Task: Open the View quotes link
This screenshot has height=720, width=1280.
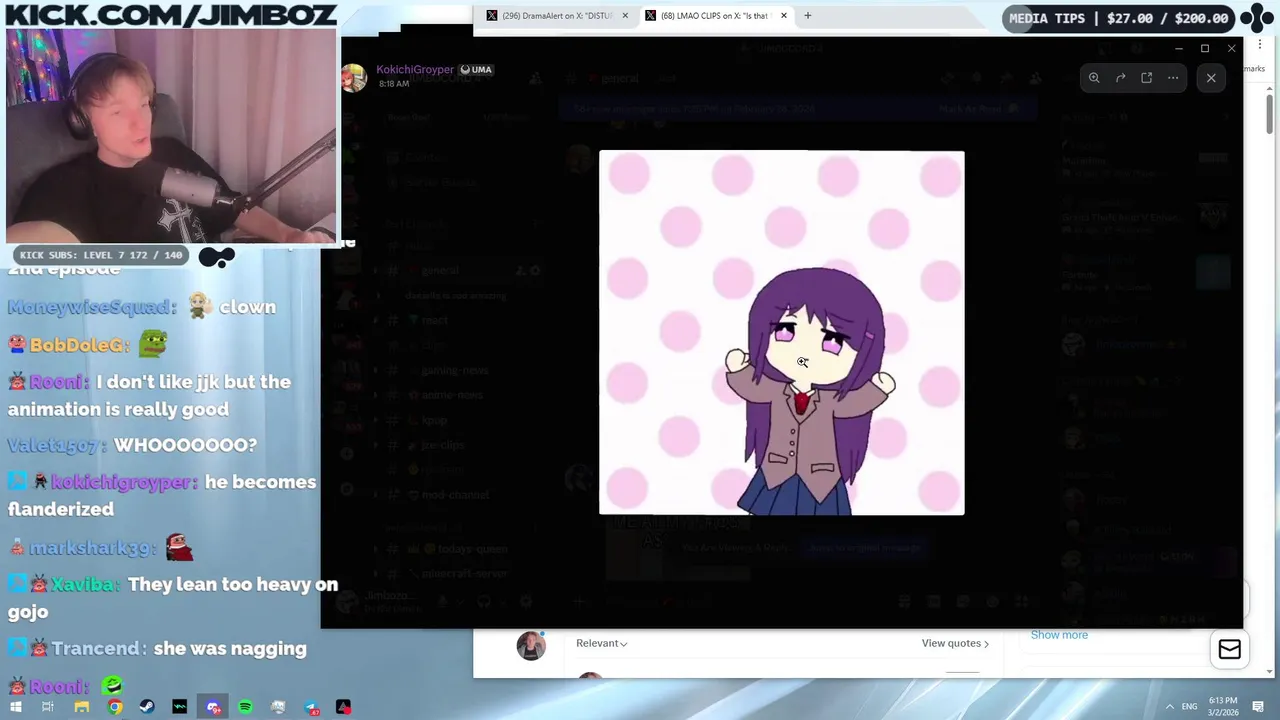Action: click(x=955, y=643)
